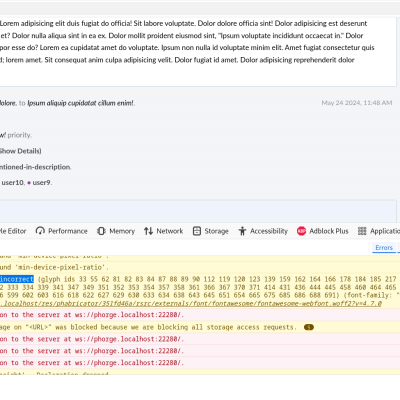
Task: Open task 'Ipsum aliquip cupidatat cillum enim!'
Action: 80,103
